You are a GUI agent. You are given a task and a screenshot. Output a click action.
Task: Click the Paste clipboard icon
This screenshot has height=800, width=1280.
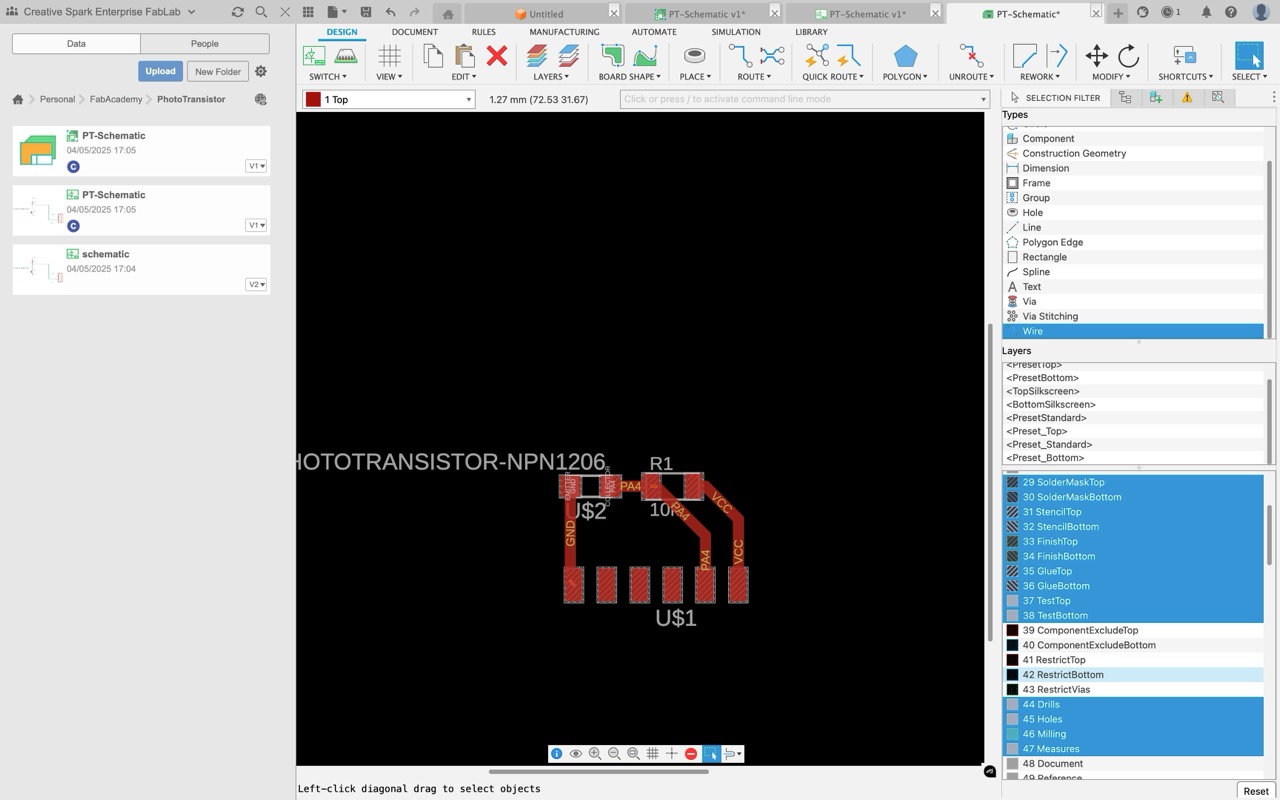(x=464, y=56)
